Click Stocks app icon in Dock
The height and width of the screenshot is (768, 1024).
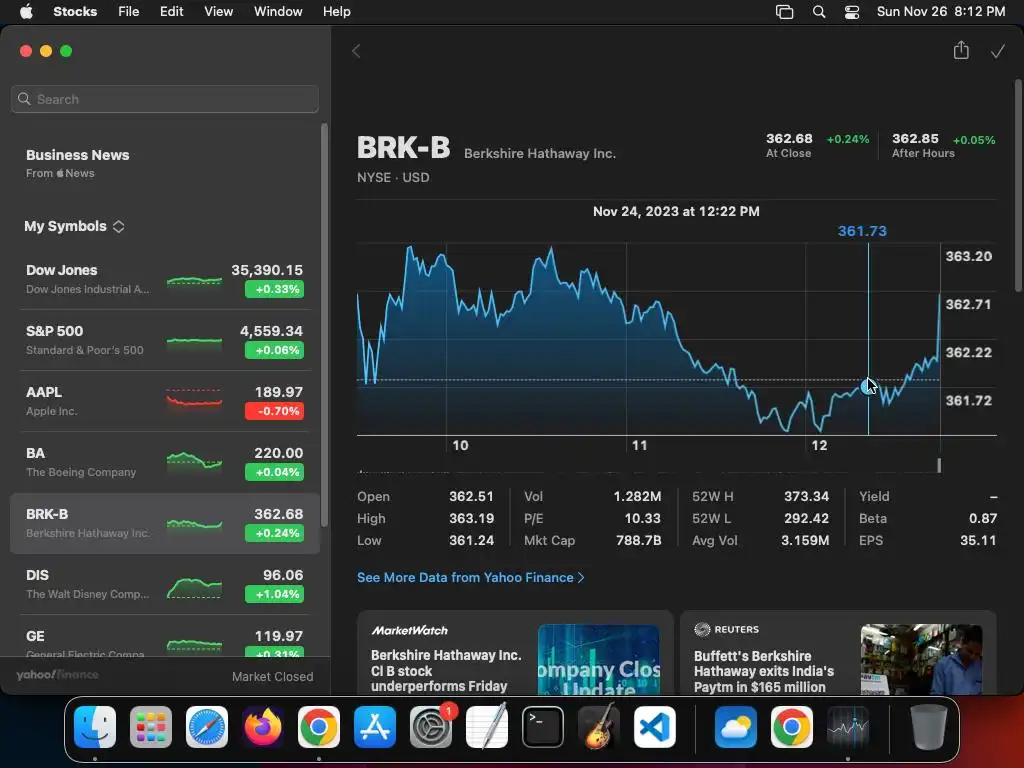click(848, 727)
